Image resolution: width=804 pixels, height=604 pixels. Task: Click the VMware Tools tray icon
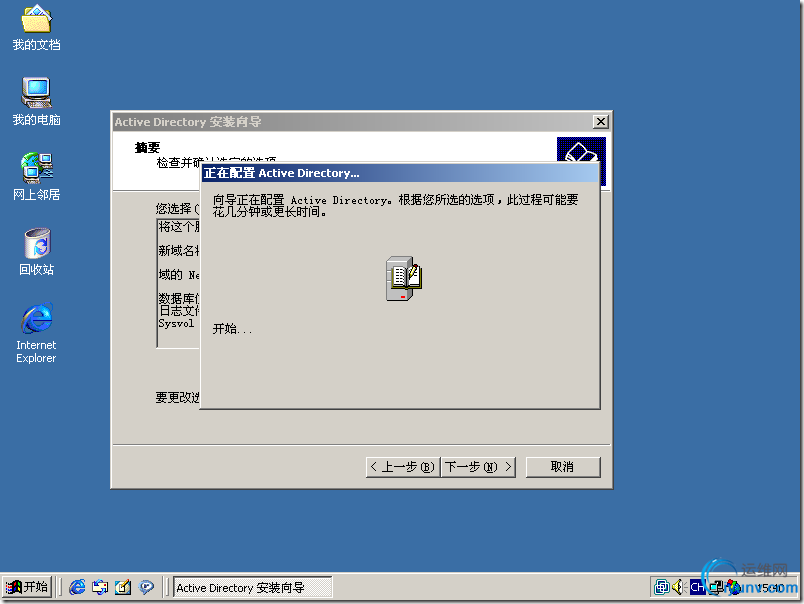pyautogui.click(x=662, y=587)
